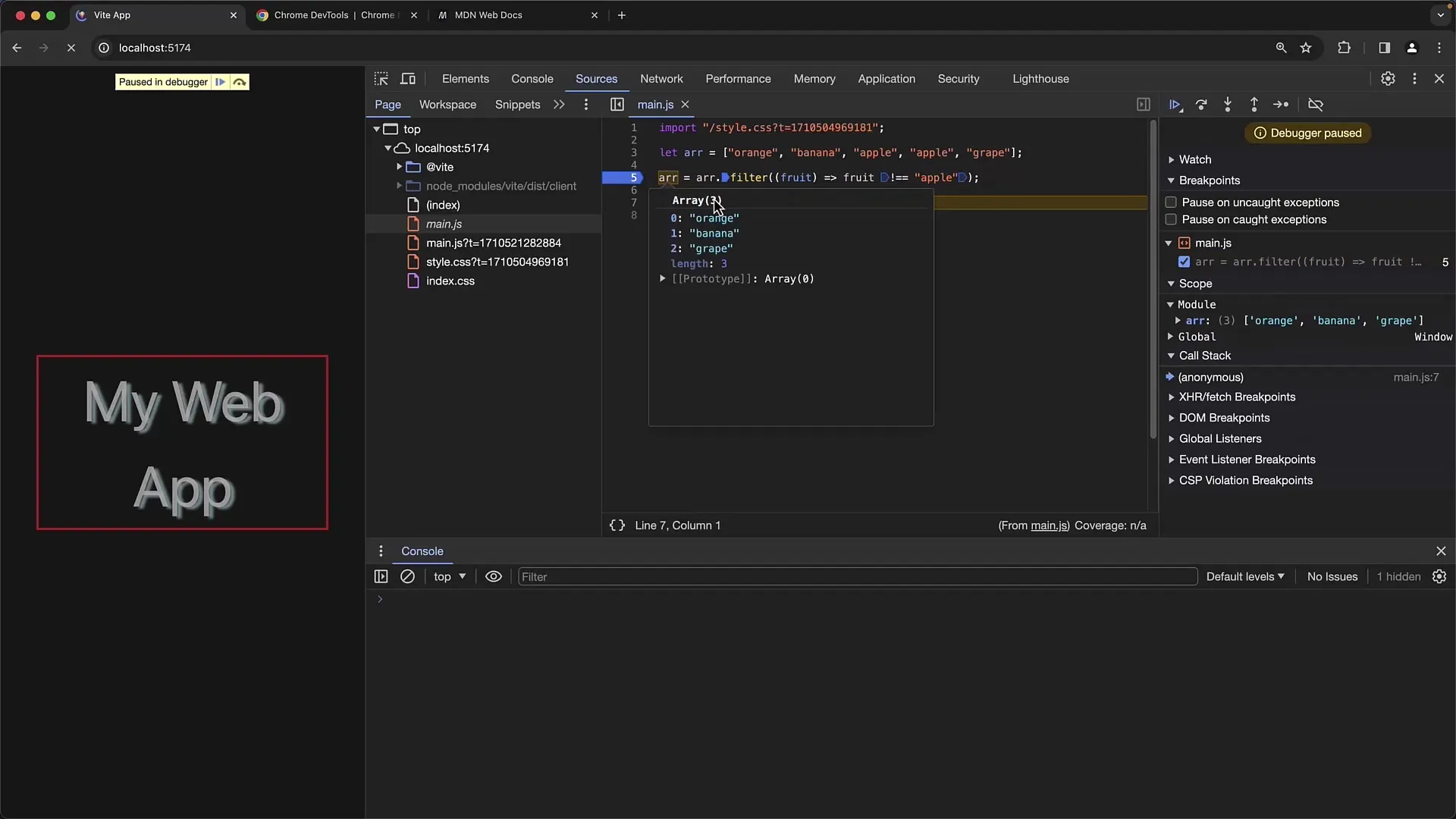1456x819 pixels.
Task: Open the Application panel
Action: pos(886,79)
